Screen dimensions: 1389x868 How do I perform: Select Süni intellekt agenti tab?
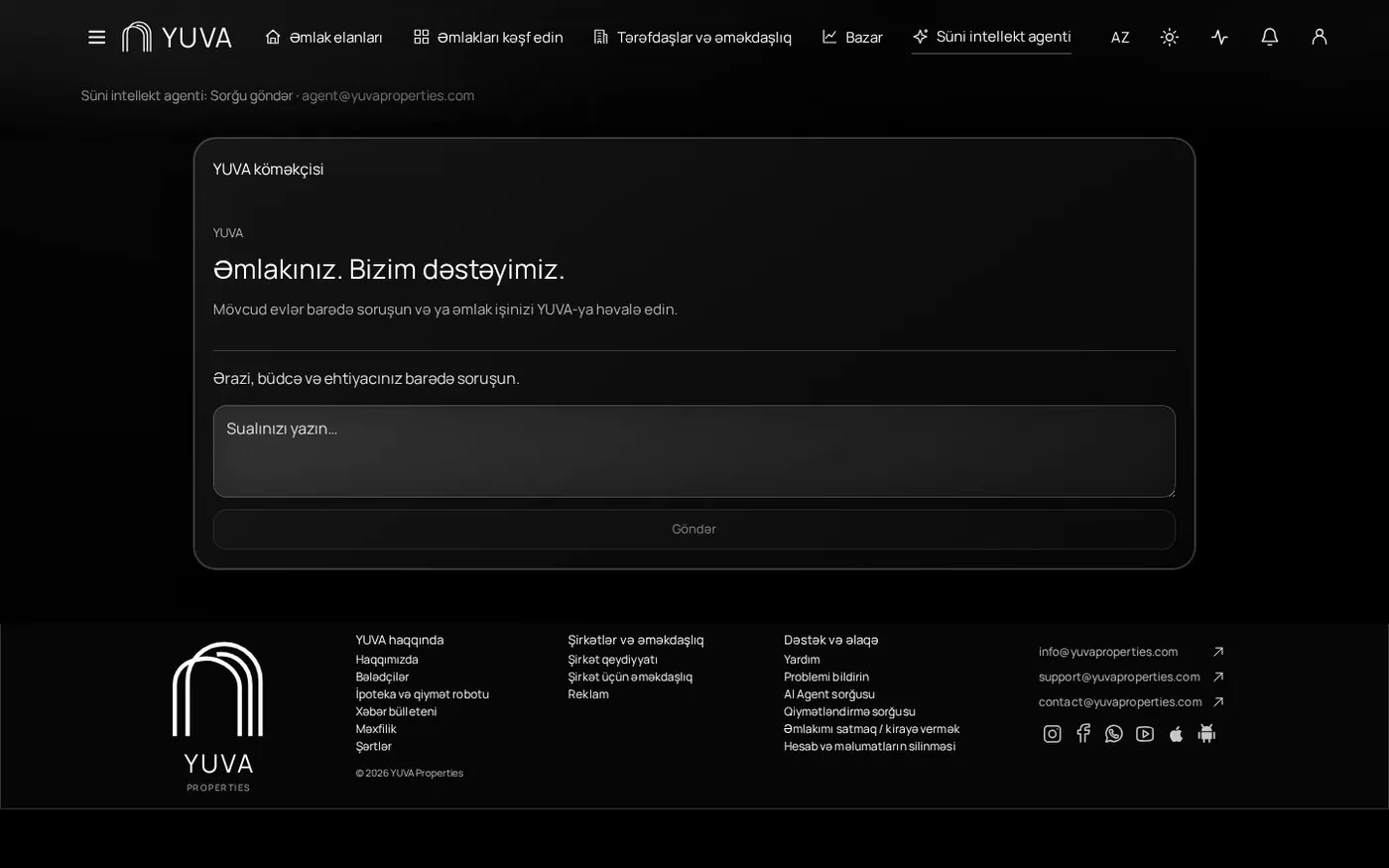click(991, 37)
